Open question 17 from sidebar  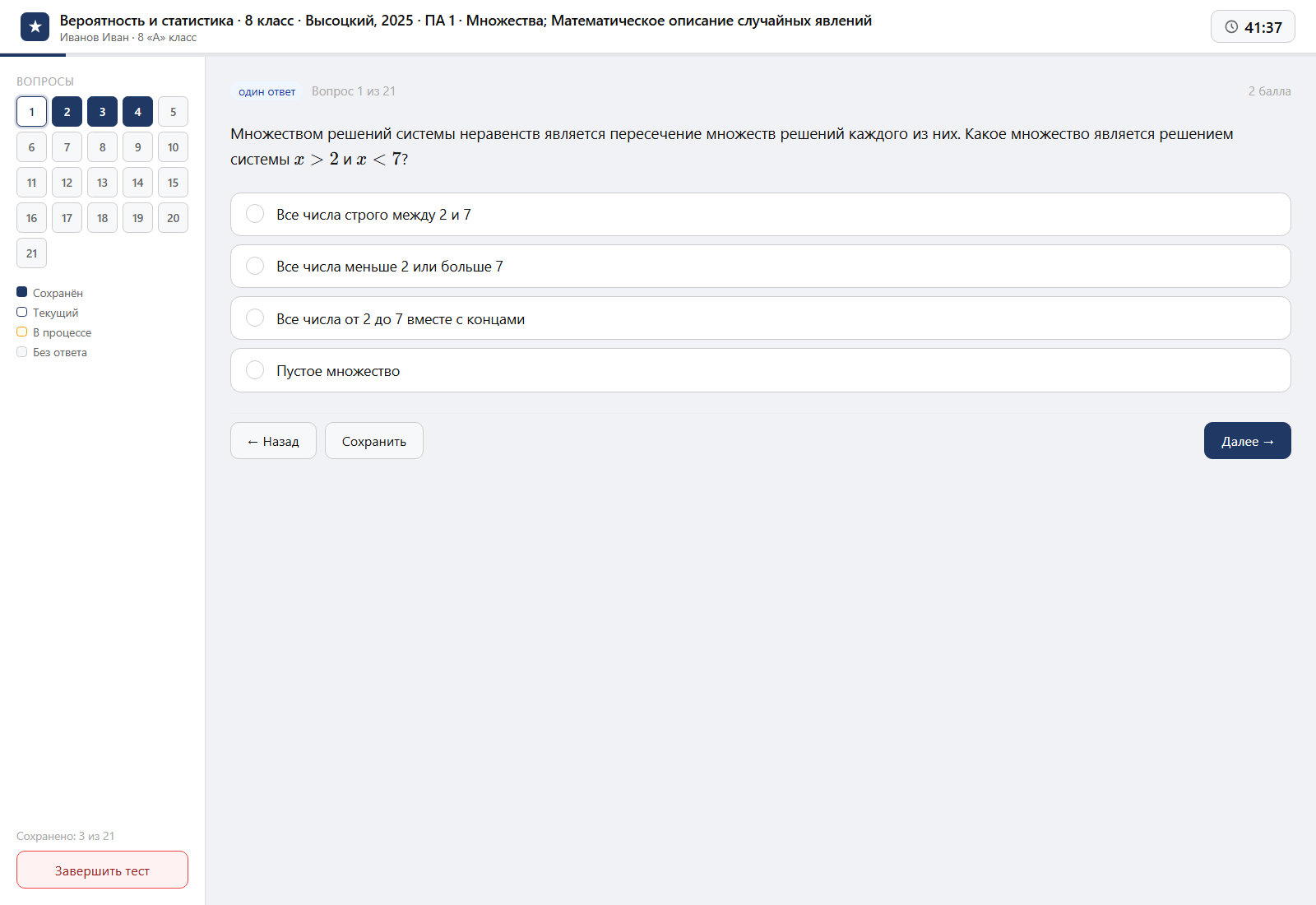pos(67,218)
